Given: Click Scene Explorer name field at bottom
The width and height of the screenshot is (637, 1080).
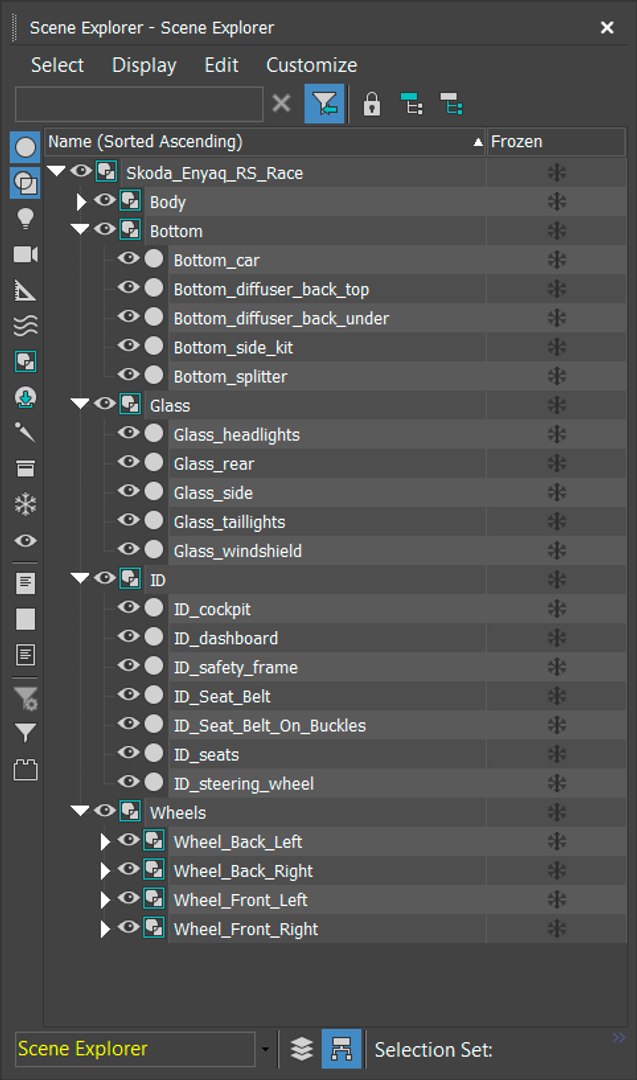Looking at the screenshot, I should click(135, 1049).
